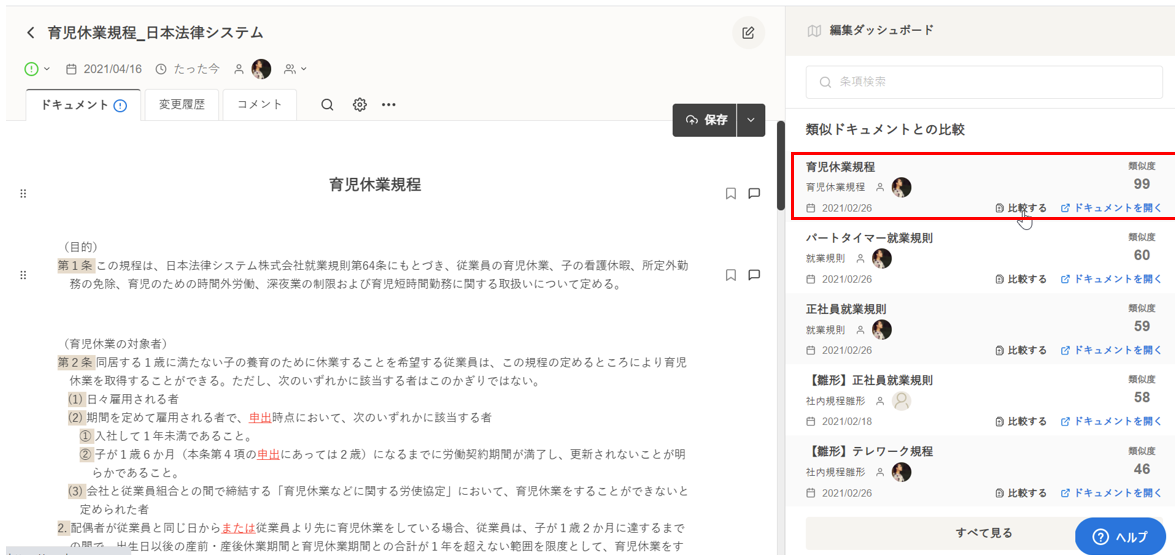Open comment icon for the title section
The image size is (1175, 555).
(x=755, y=193)
